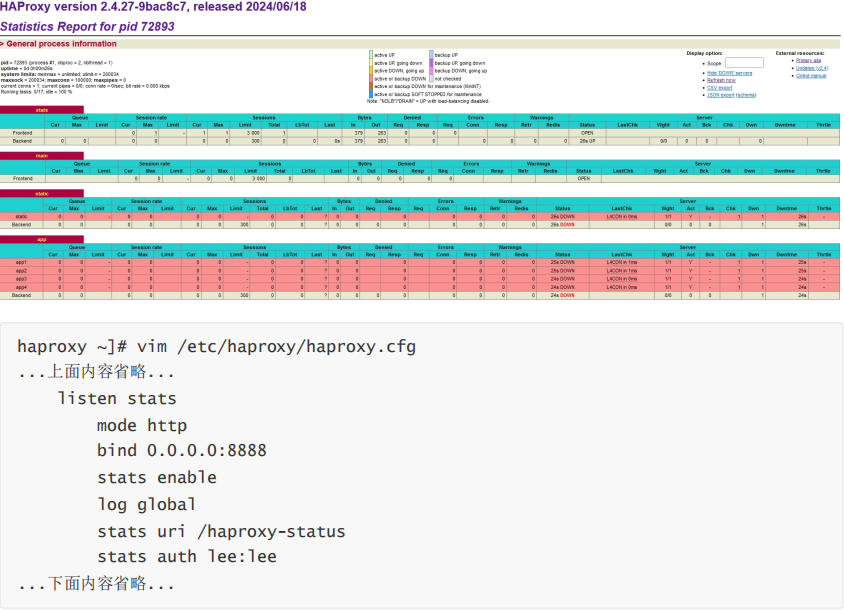Select the 'static' server row name
Viewport: 844px width, 611px height.
pos(22,216)
